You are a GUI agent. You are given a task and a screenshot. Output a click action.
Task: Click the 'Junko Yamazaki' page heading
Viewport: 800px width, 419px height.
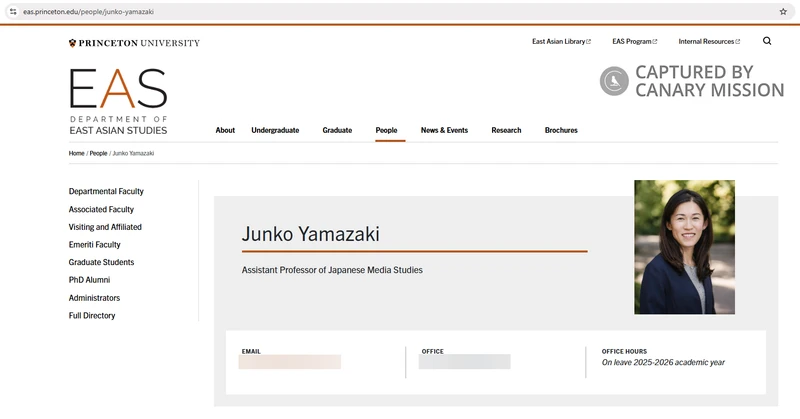tap(311, 234)
